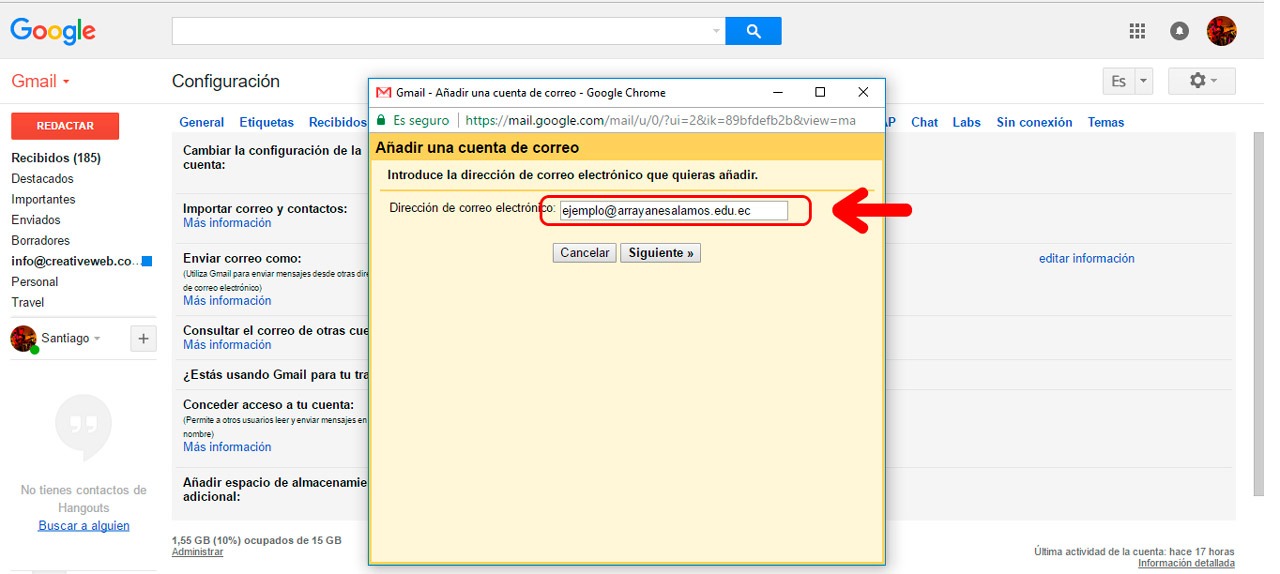1280x574 pixels.
Task: Switch to the General settings tab
Action: click(202, 122)
